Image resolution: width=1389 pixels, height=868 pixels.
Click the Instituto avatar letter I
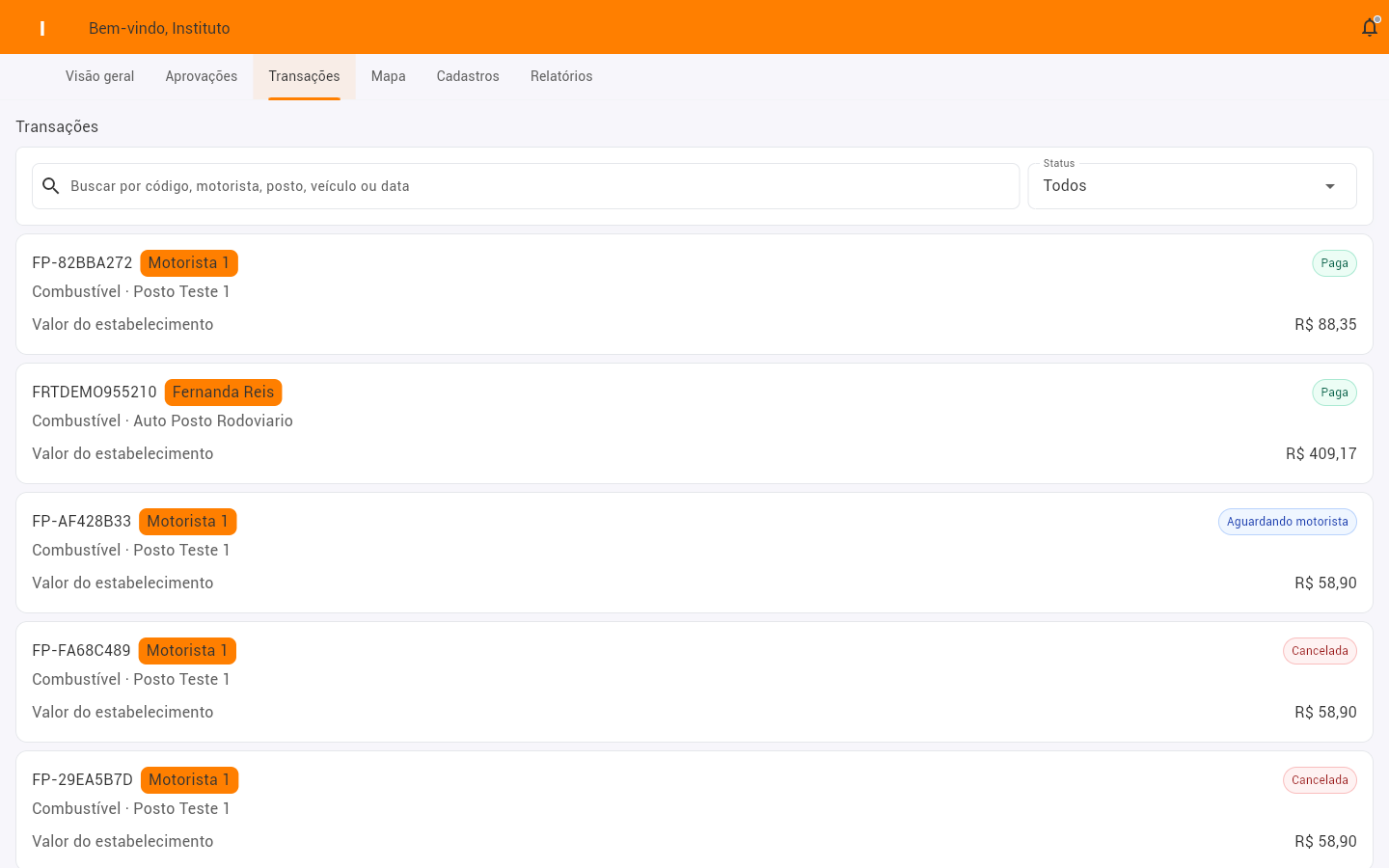(x=42, y=28)
